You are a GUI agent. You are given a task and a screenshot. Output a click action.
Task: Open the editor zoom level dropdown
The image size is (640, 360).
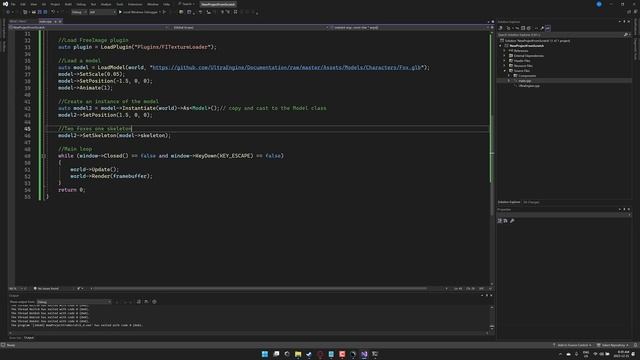click(17, 289)
